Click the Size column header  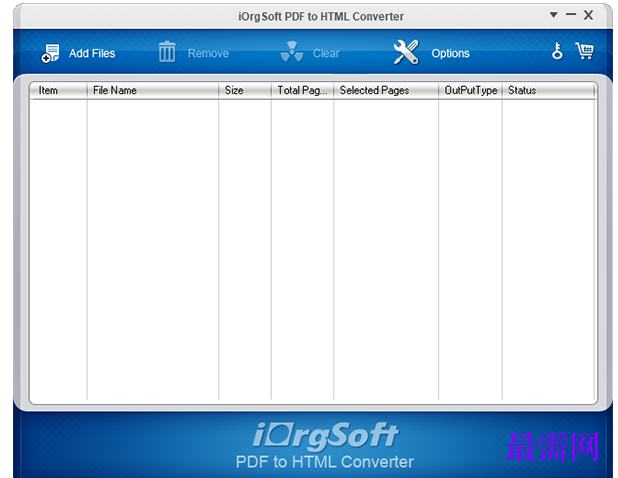245,91
